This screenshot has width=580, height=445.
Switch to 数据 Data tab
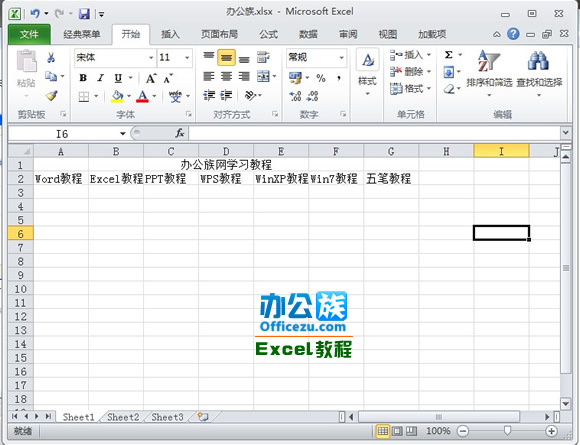point(308,34)
